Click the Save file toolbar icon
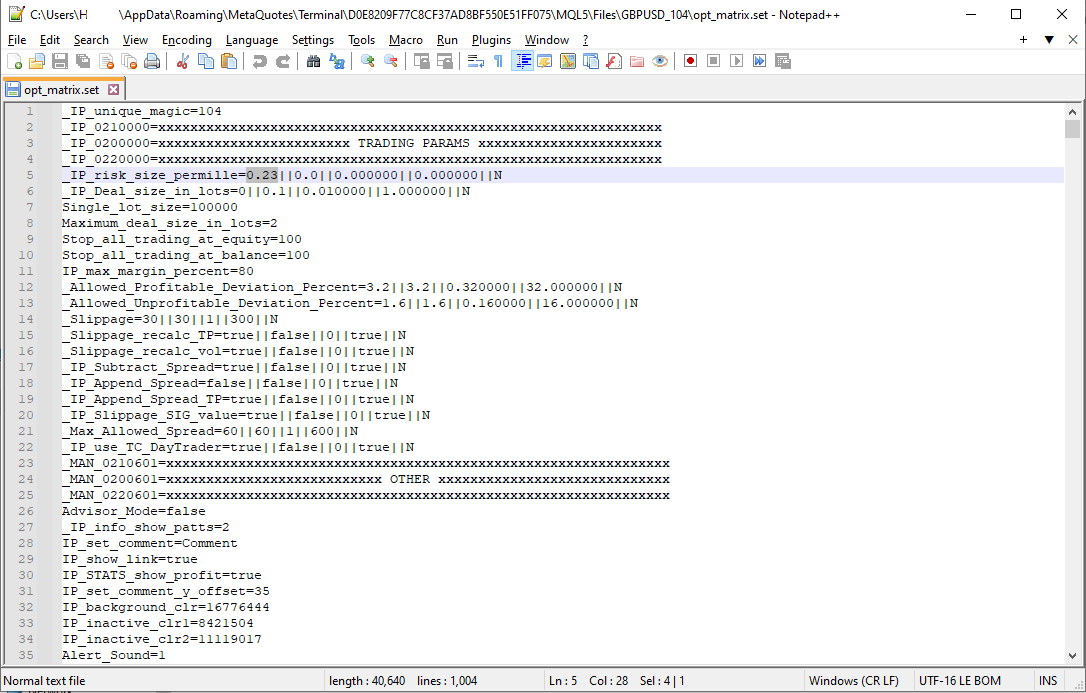The height and width of the screenshot is (693, 1086). click(x=59, y=62)
